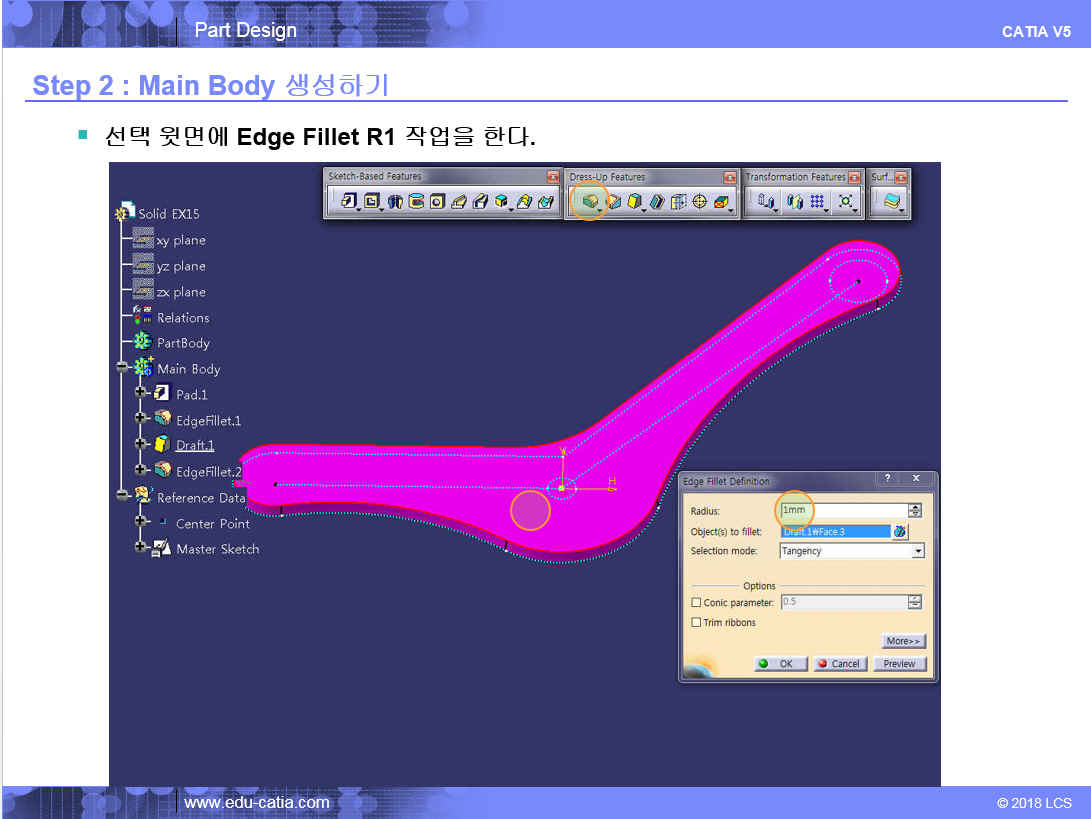Screen dimensions: 1091x819
Task: Select the Chamfer tool icon
Action: click(614, 202)
